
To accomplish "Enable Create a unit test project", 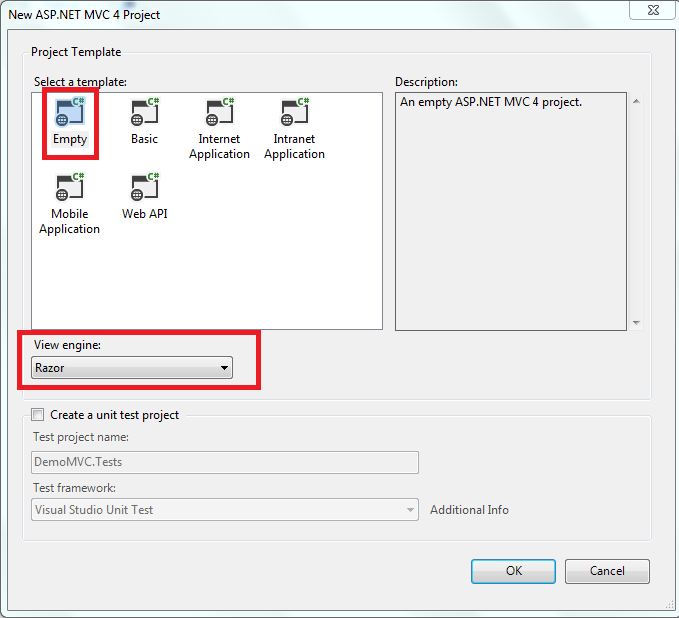I will click(38, 414).
